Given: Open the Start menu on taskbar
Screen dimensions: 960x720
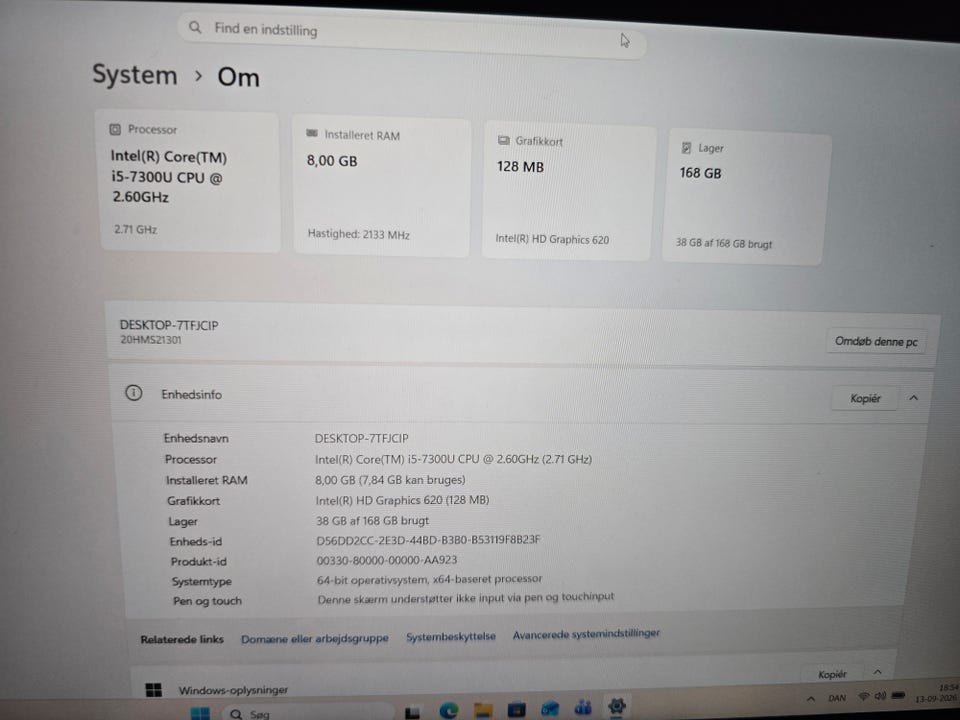Looking at the screenshot, I should (200, 713).
